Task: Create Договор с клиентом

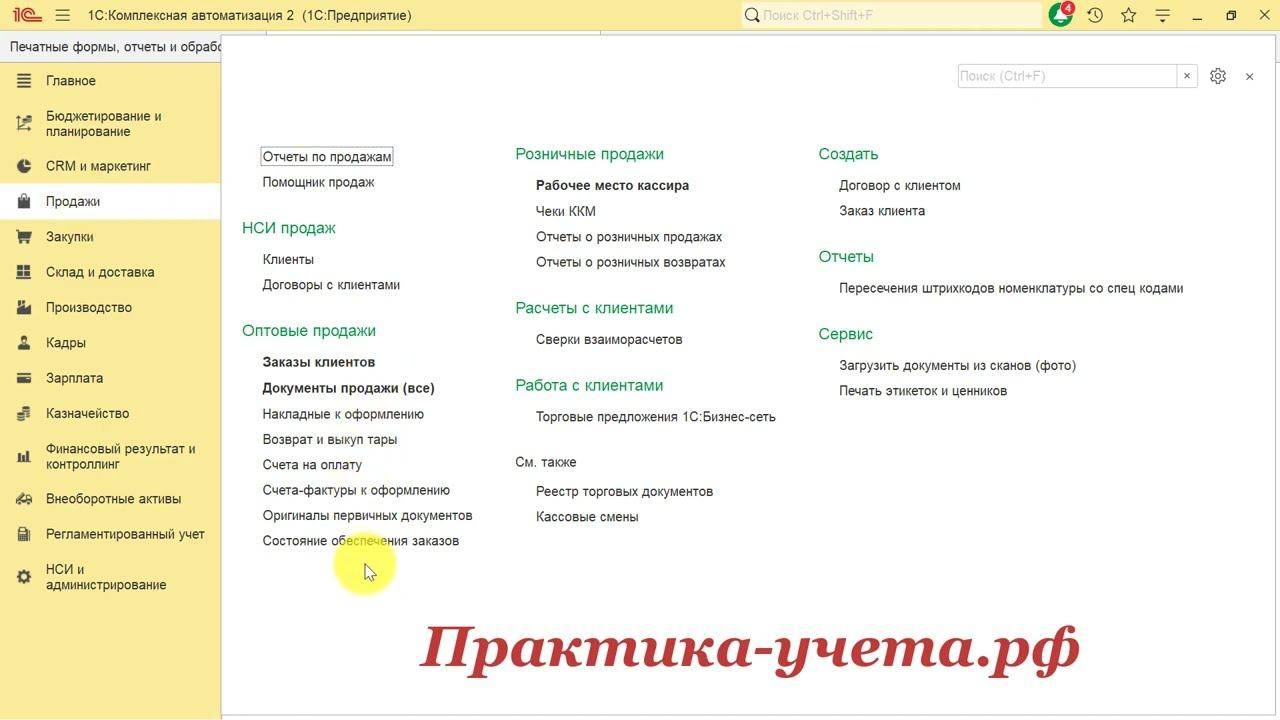Action: (900, 185)
